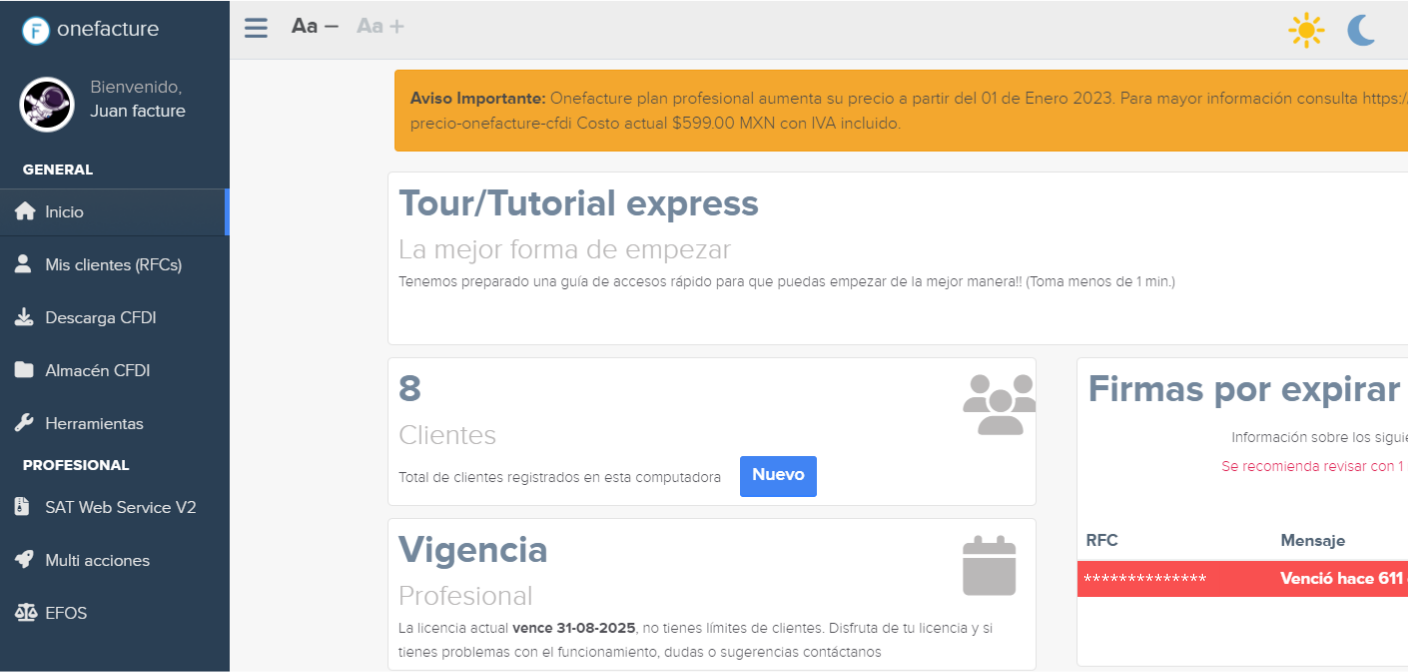Click the Multi acciones rocket icon
Screen dimensions: 1408x672
[24, 560]
